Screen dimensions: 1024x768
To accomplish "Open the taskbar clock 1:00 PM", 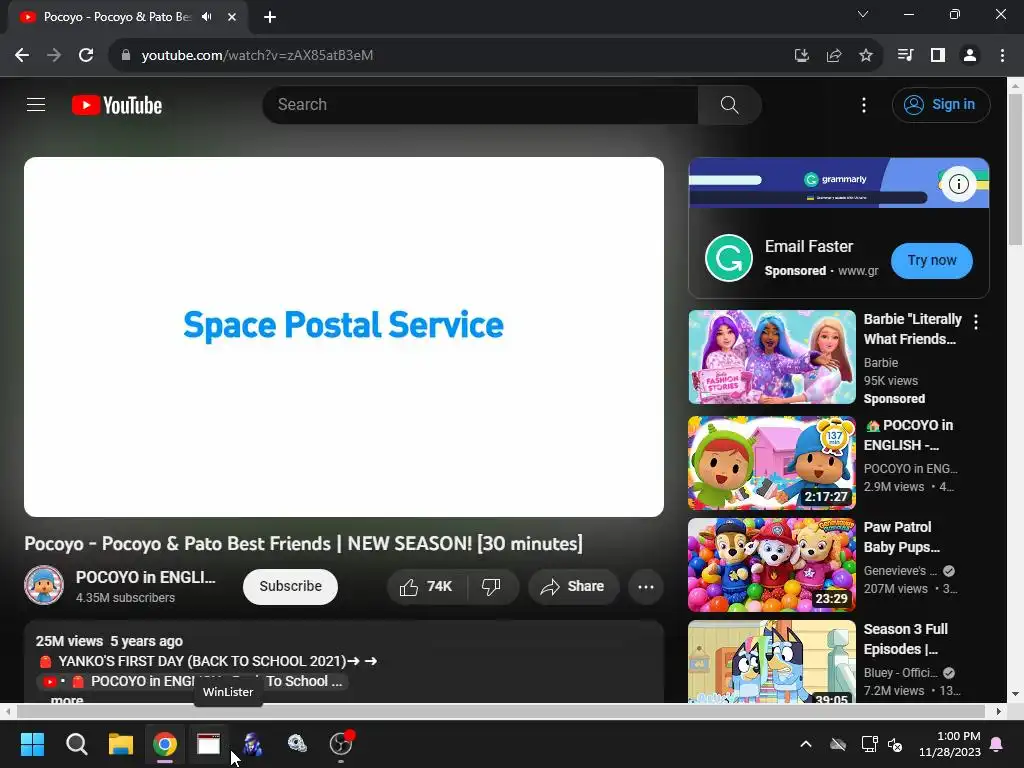I will click(950, 744).
